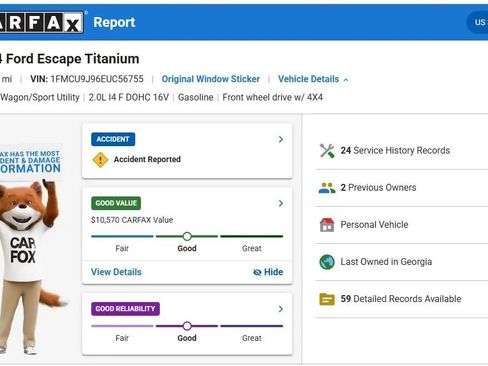The width and height of the screenshot is (488, 366).
Task: Click the Accident Reported text
Action: pyautogui.click(x=147, y=159)
